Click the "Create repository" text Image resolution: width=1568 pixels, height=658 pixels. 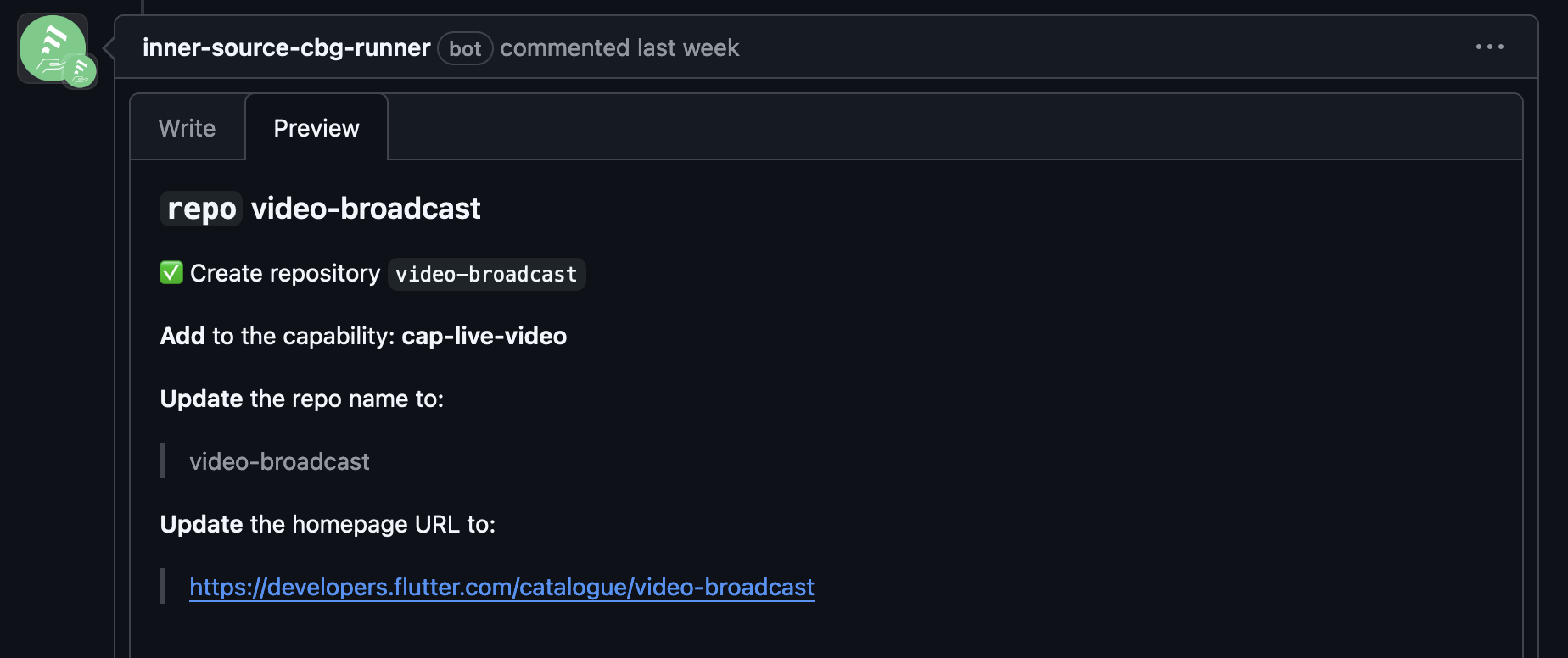(285, 273)
